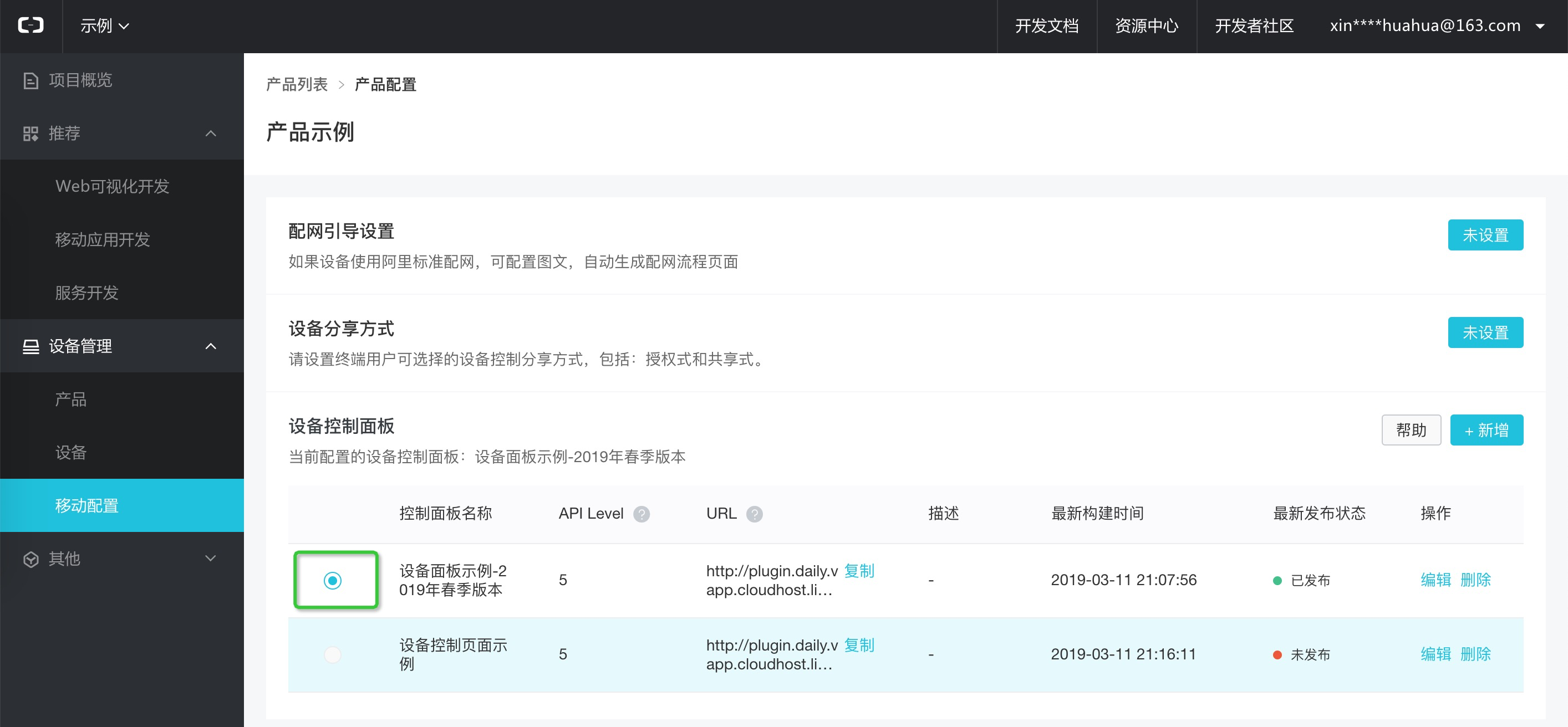The image size is (1568, 727).
Task: Click the 最新发布状态 column header
Action: pyautogui.click(x=1320, y=514)
